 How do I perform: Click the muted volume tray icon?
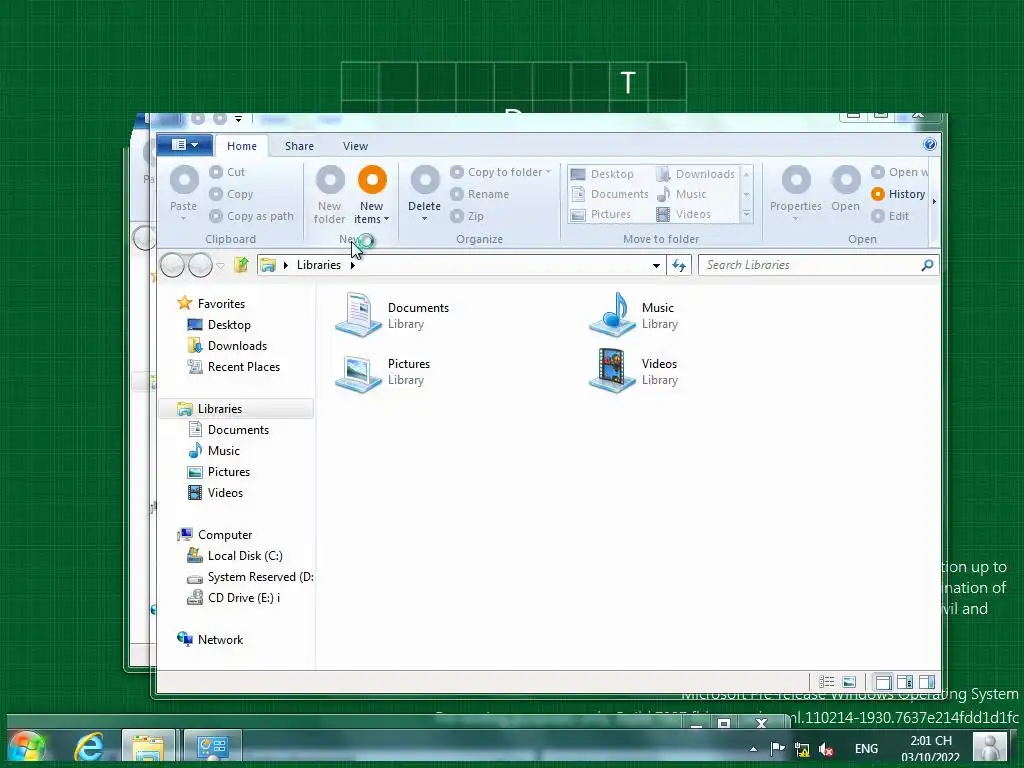(x=826, y=749)
